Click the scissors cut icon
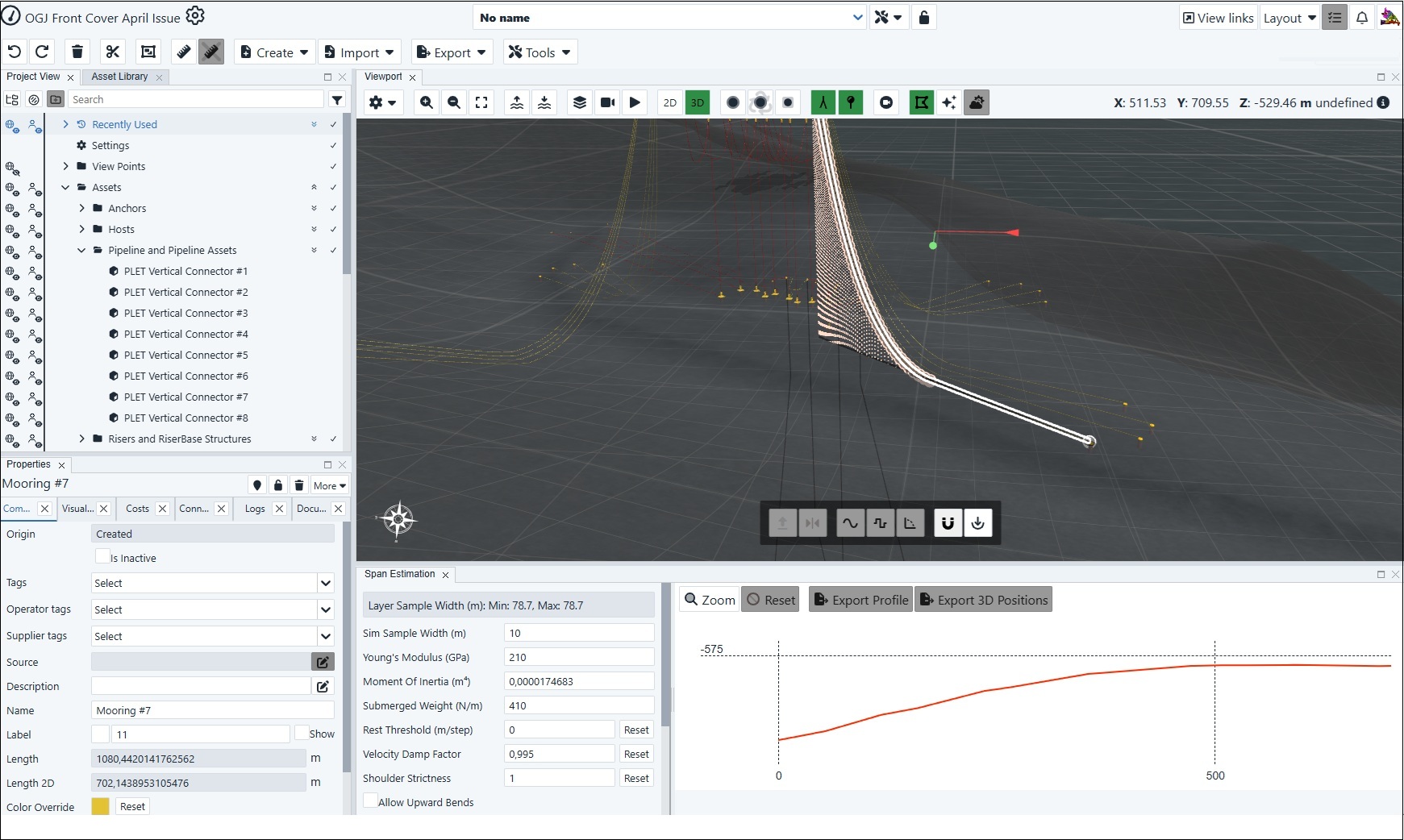 (x=113, y=52)
